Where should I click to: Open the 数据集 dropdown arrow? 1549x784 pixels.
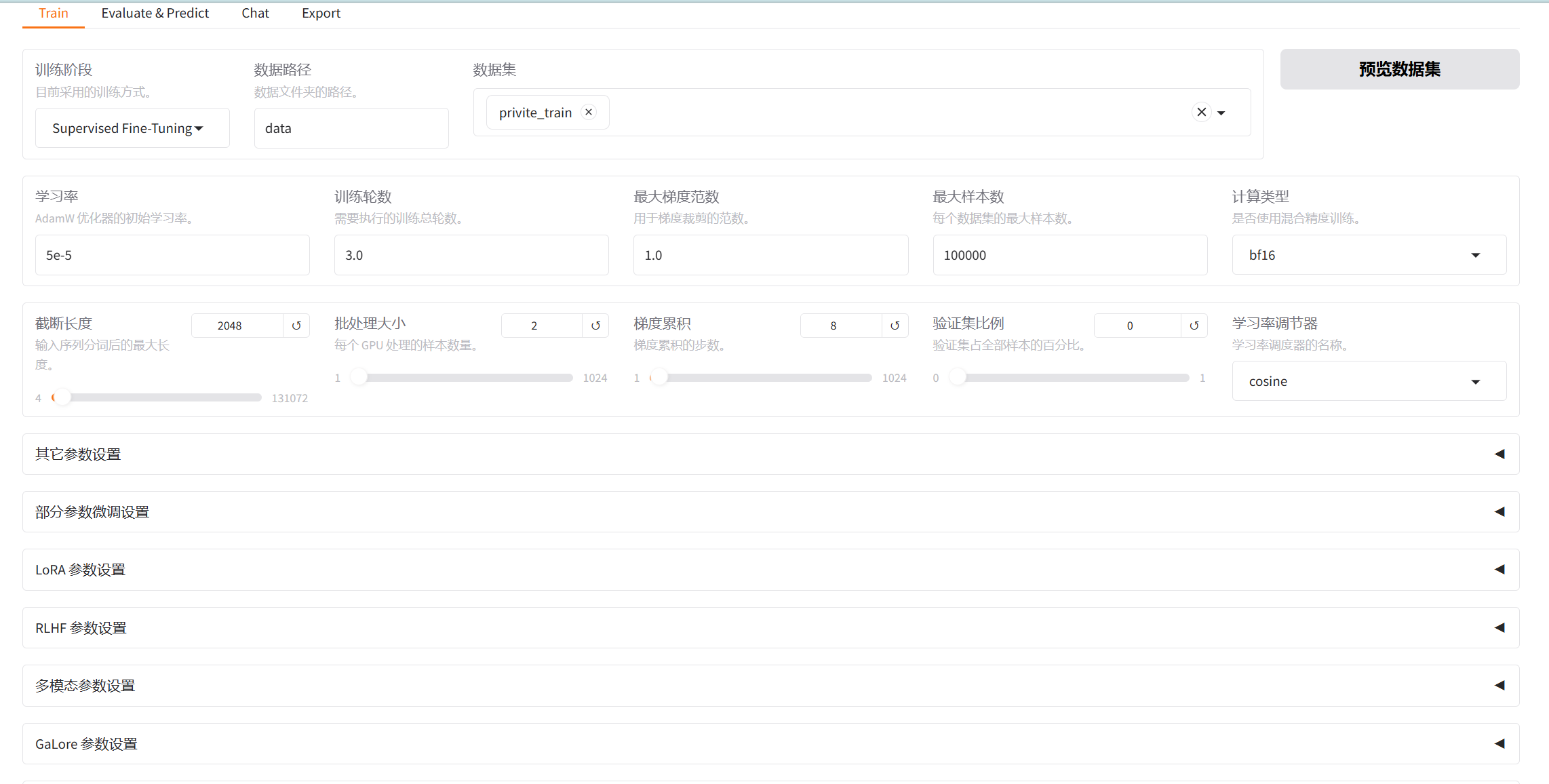pyautogui.click(x=1221, y=113)
